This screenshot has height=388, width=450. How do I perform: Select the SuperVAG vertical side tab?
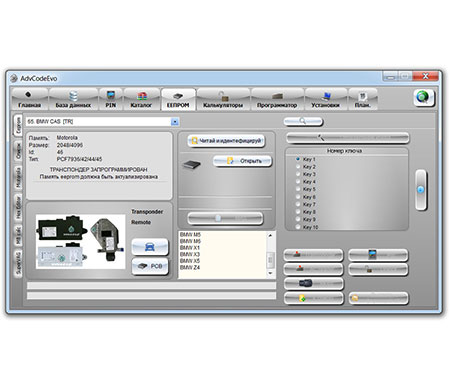tap(18, 263)
